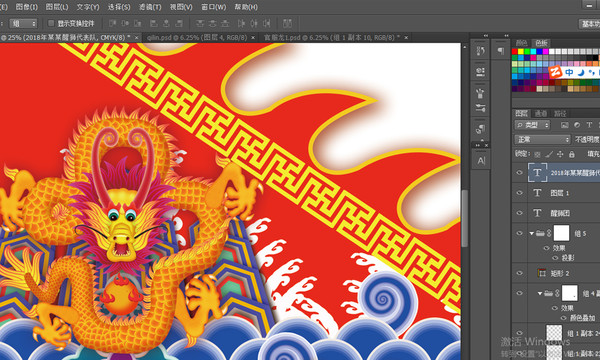Open the auto-select 组 dropdown

pos(23,23)
